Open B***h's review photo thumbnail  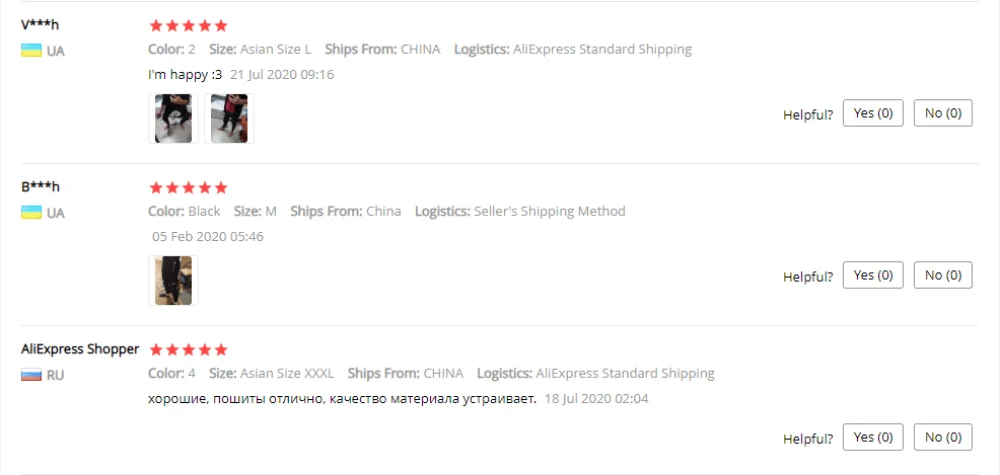[173, 280]
